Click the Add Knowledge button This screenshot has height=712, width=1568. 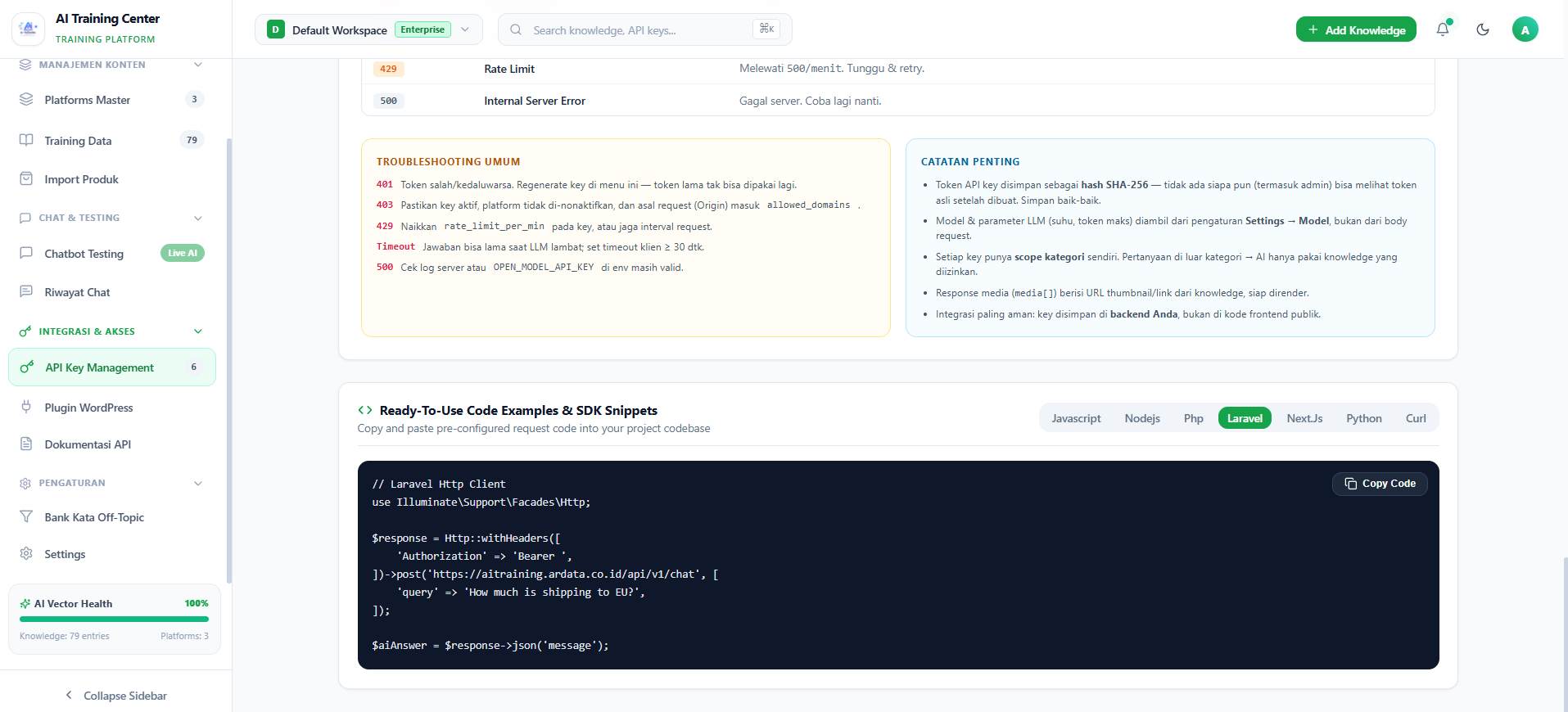pos(1356,29)
